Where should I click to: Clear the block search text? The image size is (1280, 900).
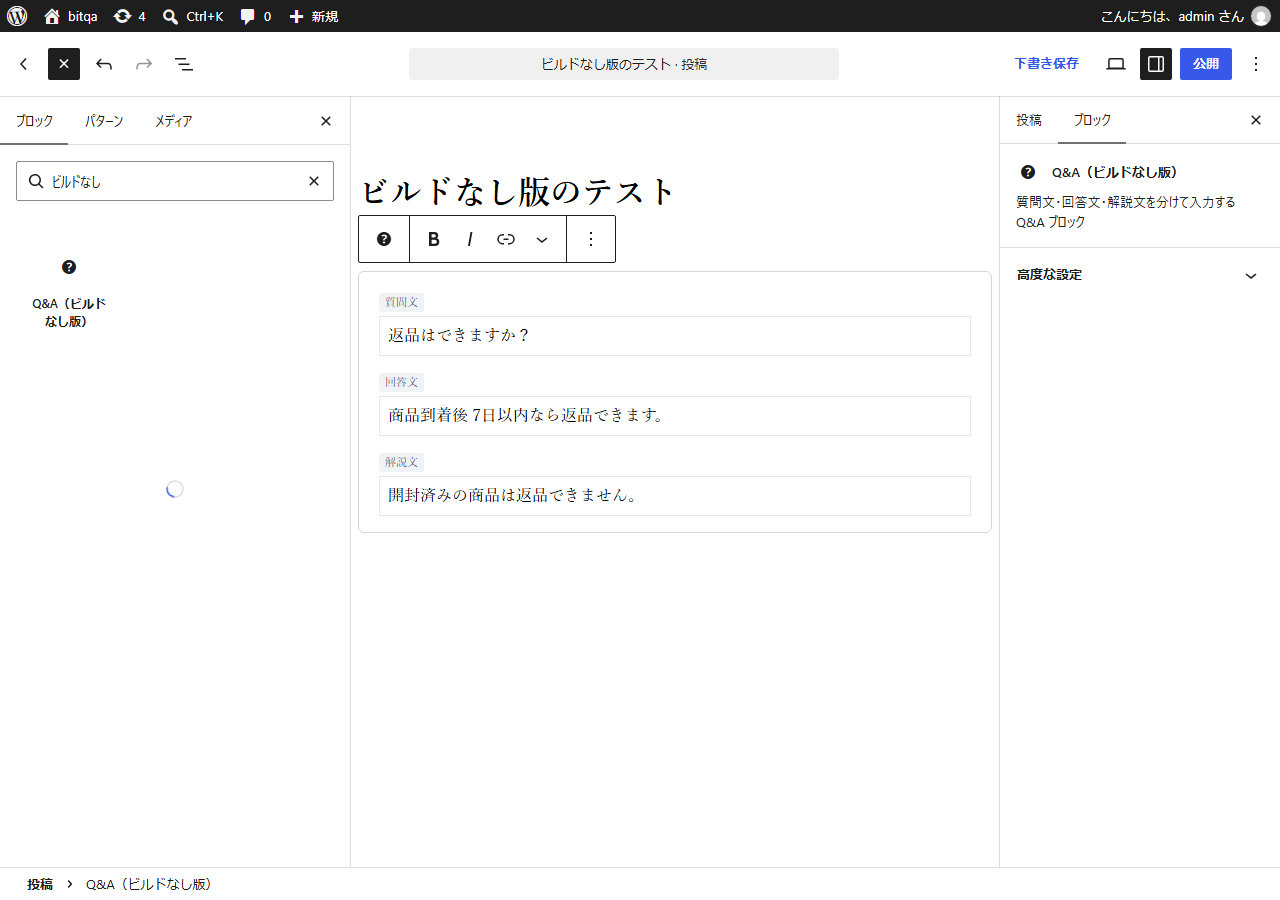314,181
